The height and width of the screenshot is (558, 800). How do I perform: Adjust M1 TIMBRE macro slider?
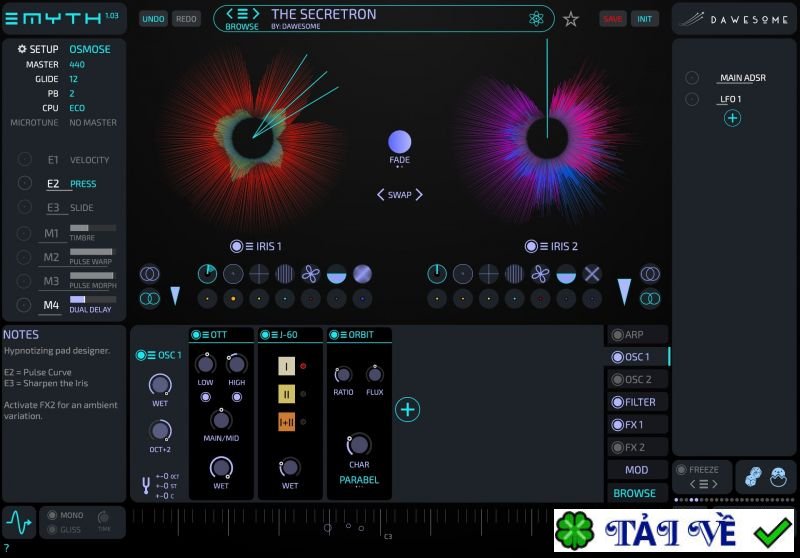(93, 228)
